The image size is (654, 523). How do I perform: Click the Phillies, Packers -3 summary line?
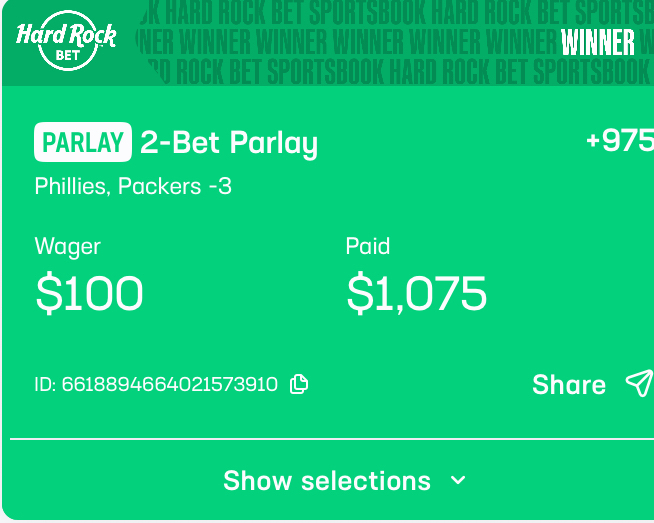[133, 186]
